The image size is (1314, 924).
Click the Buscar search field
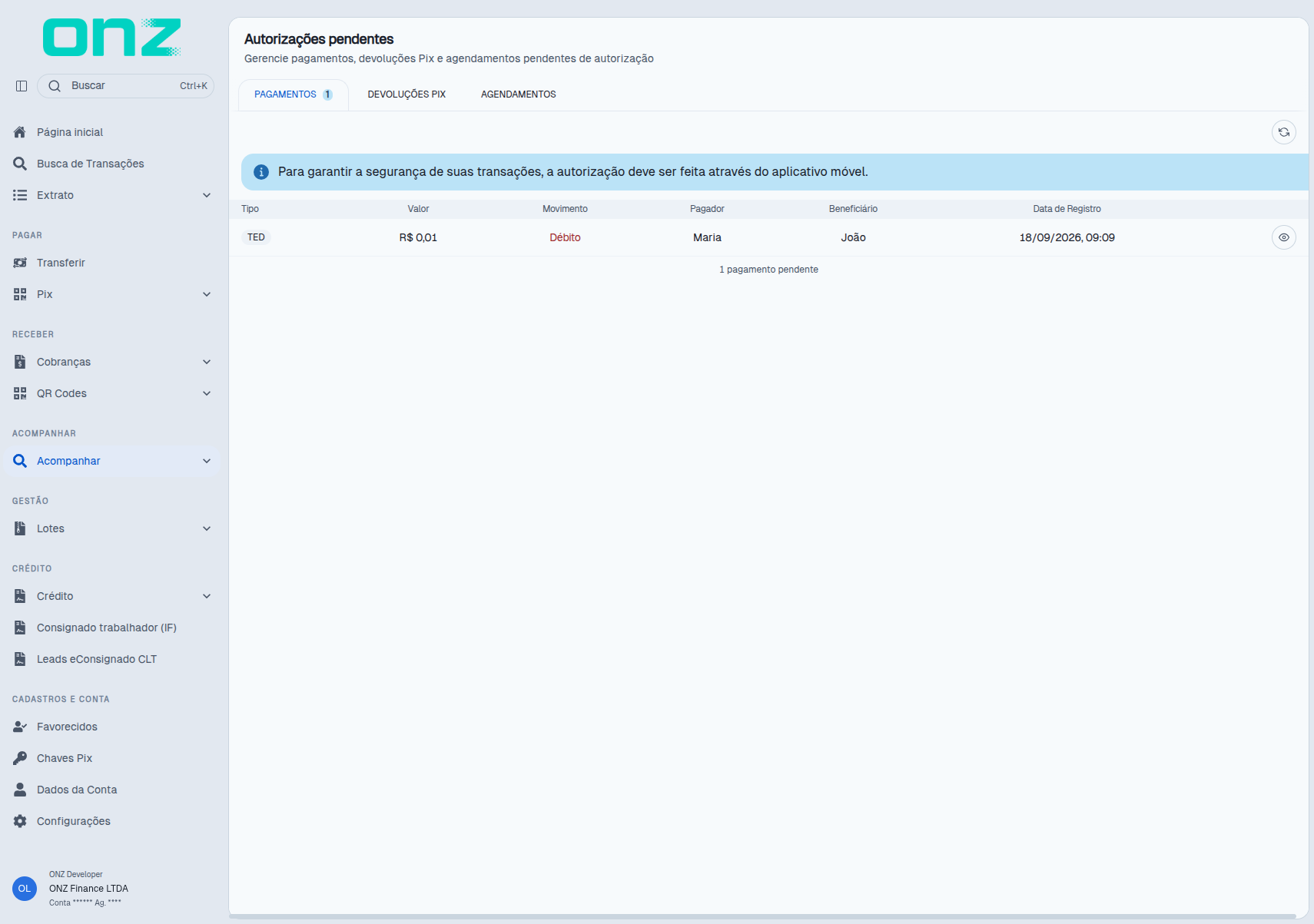click(x=125, y=86)
